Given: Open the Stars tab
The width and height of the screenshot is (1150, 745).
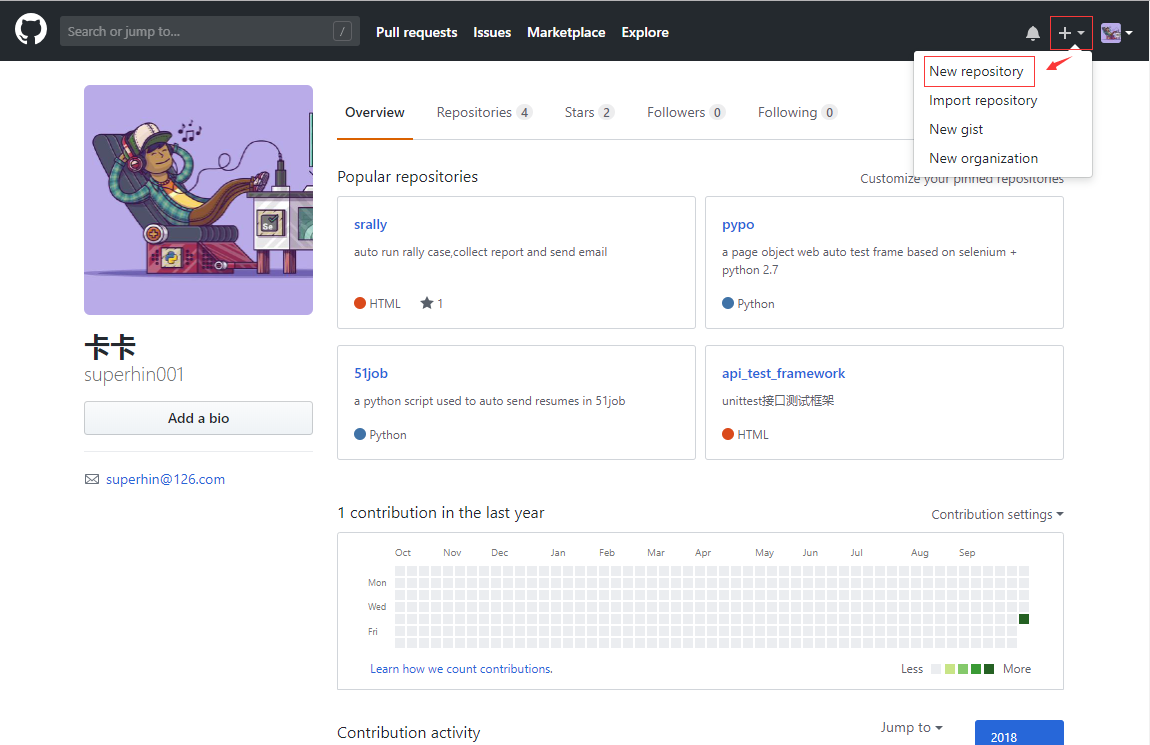Looking at the screenshot, I should pos(588,112).
